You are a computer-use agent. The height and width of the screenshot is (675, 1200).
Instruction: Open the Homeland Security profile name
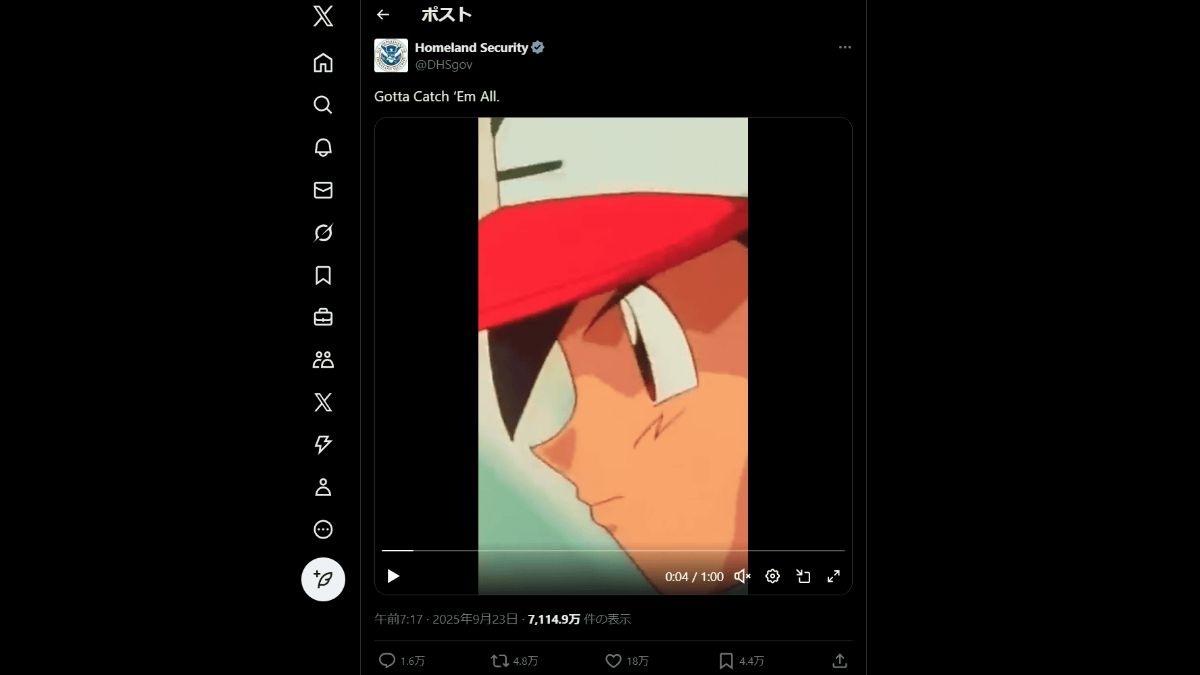[471, 47]
